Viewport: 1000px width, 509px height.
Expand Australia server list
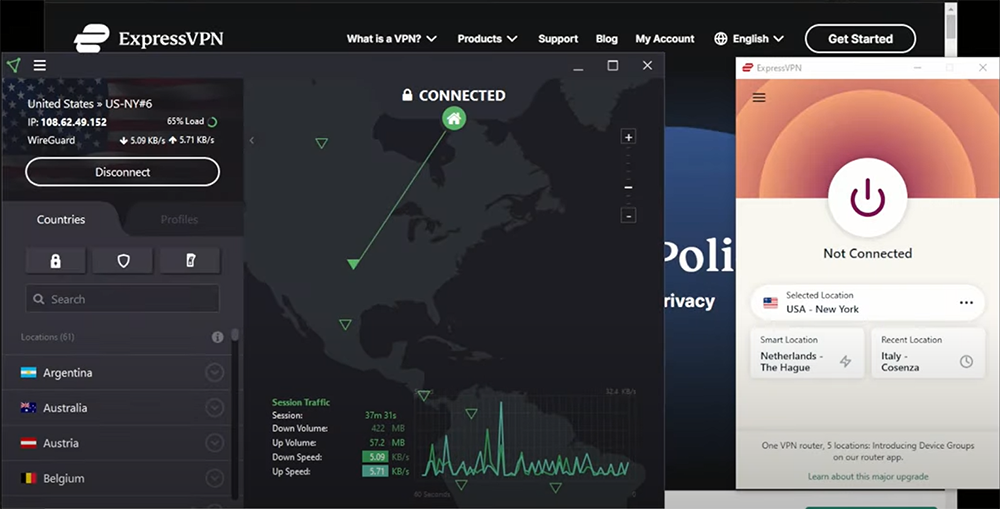coord(215,408)
